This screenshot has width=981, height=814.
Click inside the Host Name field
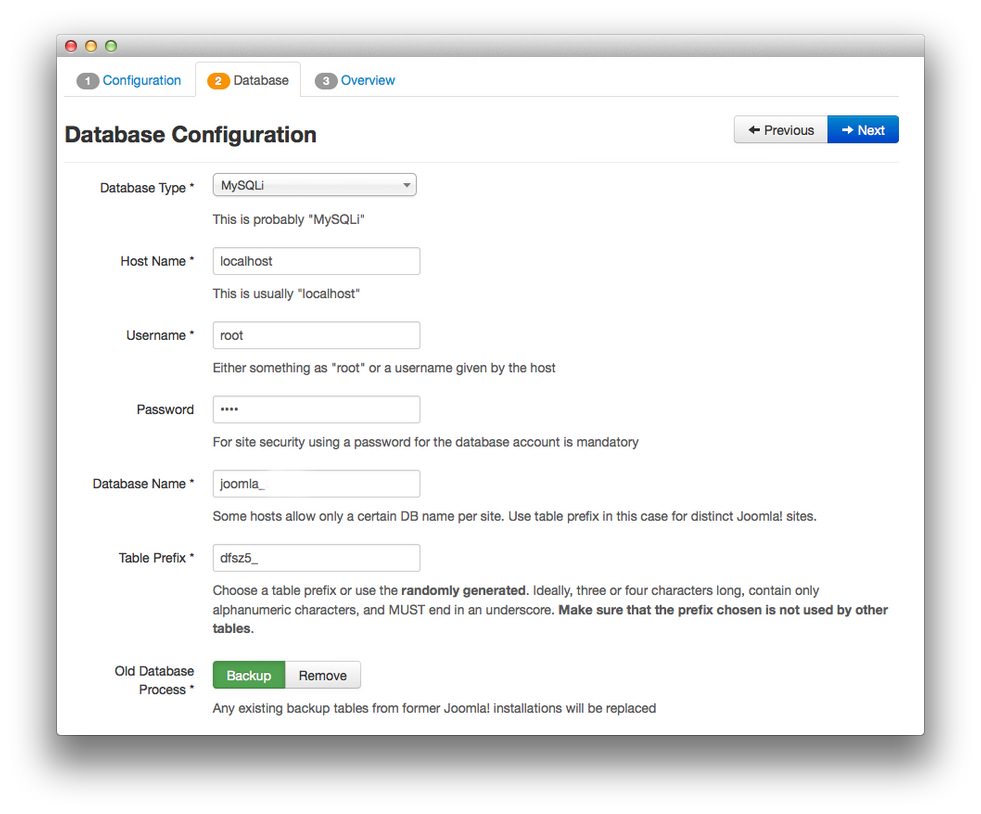[x=316, y=261]
